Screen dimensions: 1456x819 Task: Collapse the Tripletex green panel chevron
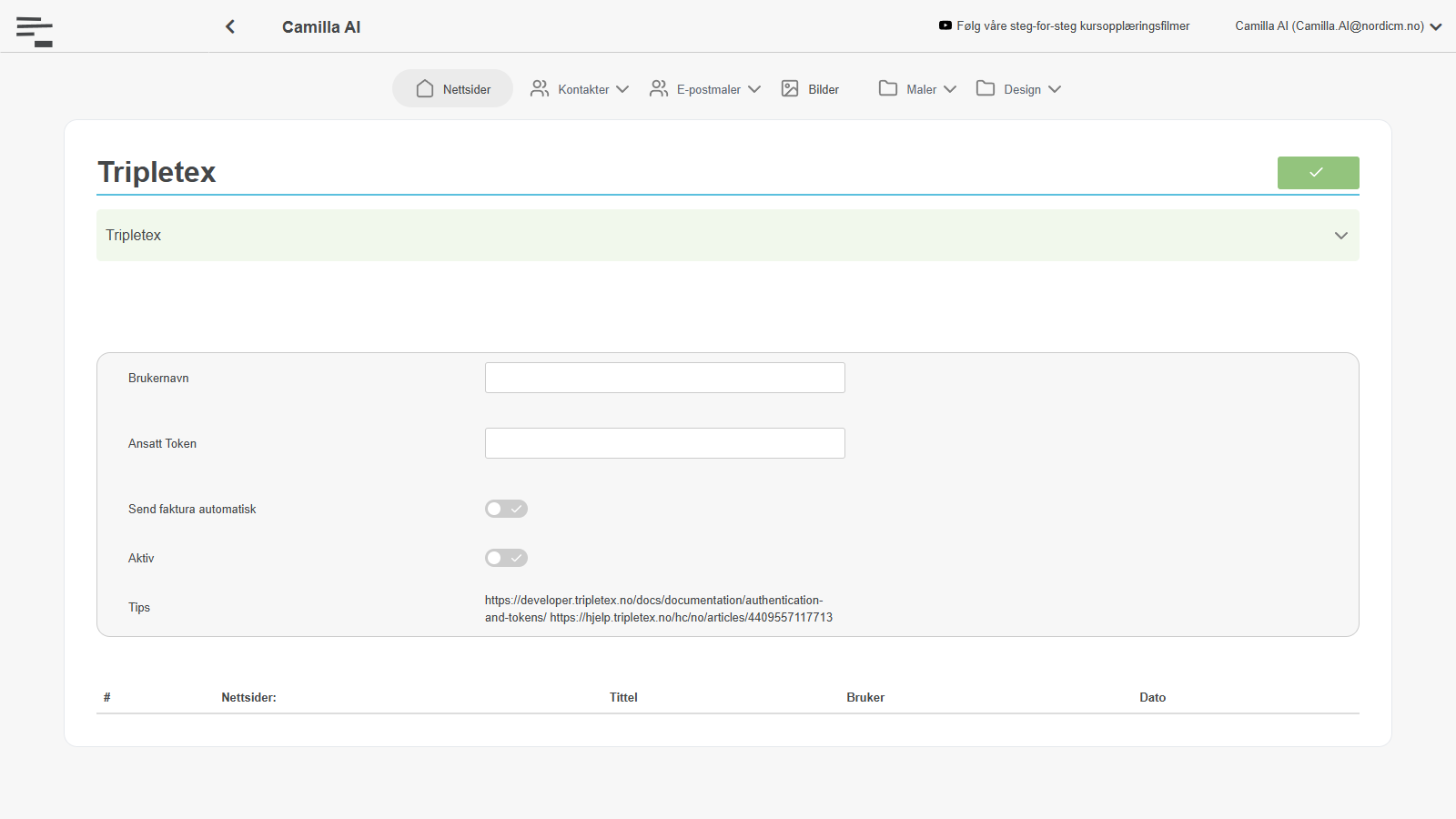(x=1340, y=236)
